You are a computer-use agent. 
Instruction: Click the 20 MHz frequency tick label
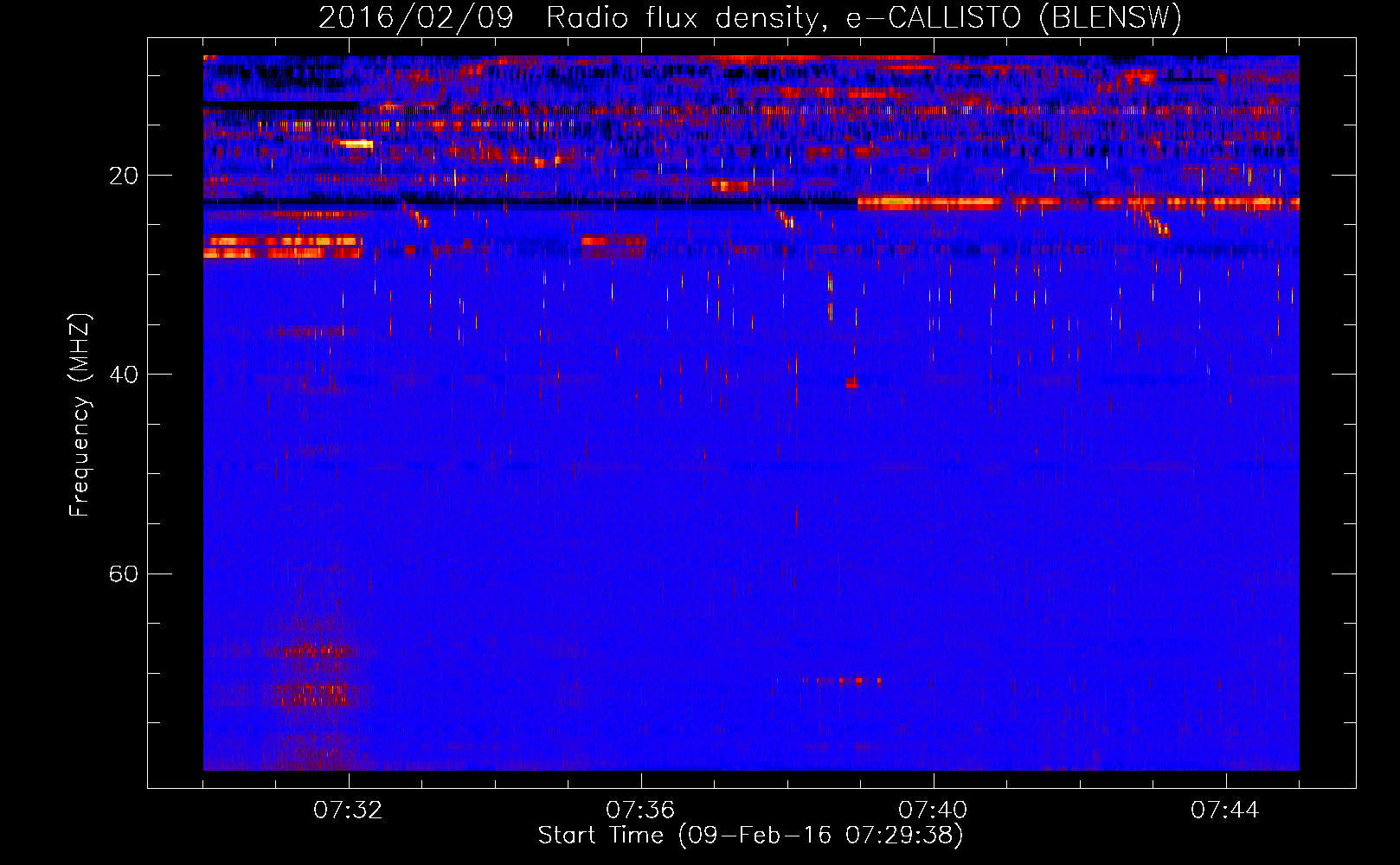coord(124,176)
